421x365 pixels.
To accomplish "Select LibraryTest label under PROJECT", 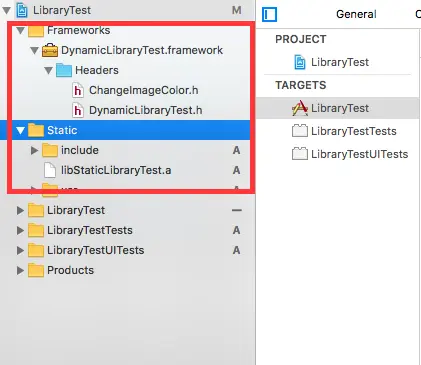I will click(x=340, y=62).
